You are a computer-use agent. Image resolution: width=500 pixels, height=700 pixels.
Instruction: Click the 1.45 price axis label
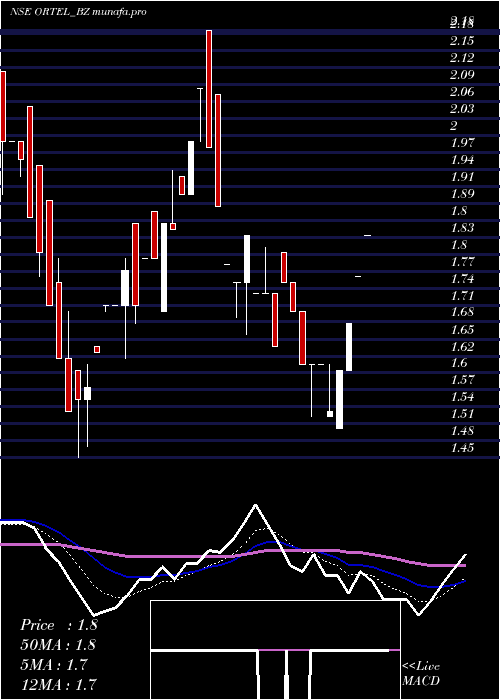point(462,448)
